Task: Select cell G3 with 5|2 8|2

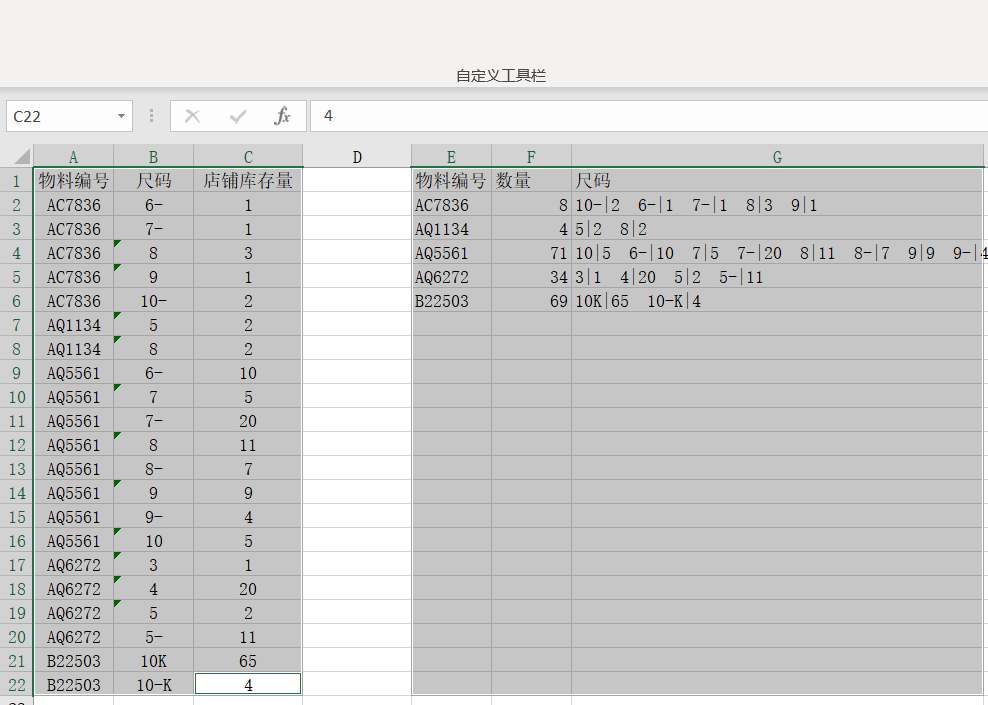Action: pyautogui.click(x=777, y=229)
